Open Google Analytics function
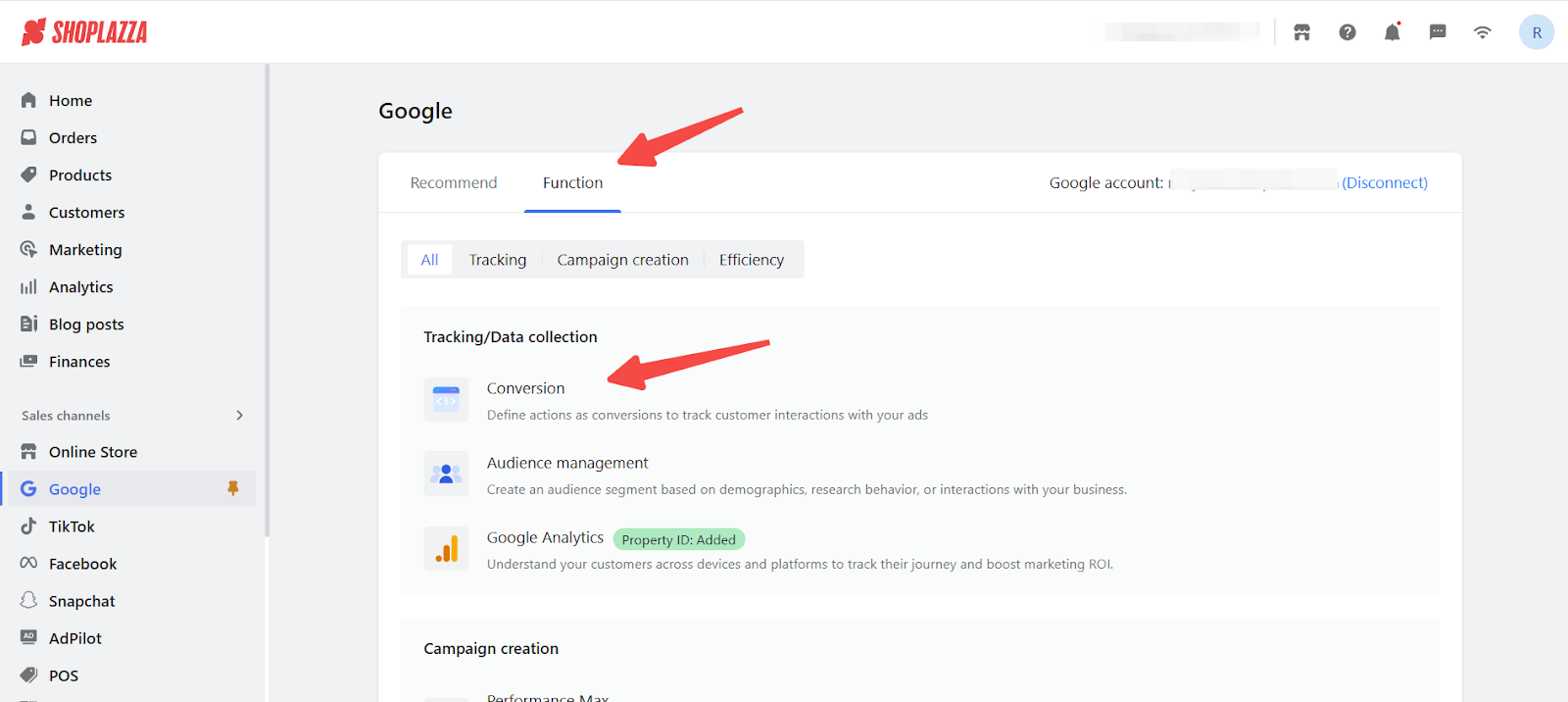The image size is (1568, 702). point(545,537)
